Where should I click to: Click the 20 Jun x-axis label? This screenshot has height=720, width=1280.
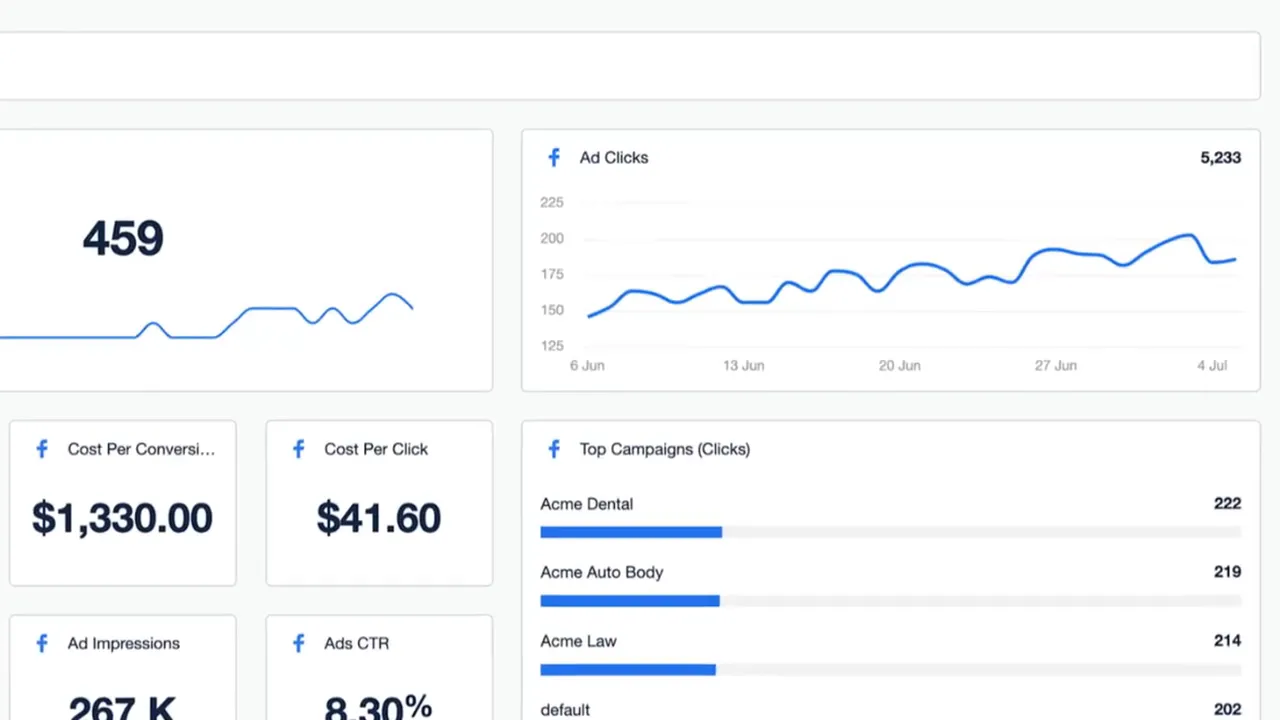[900, 366]
